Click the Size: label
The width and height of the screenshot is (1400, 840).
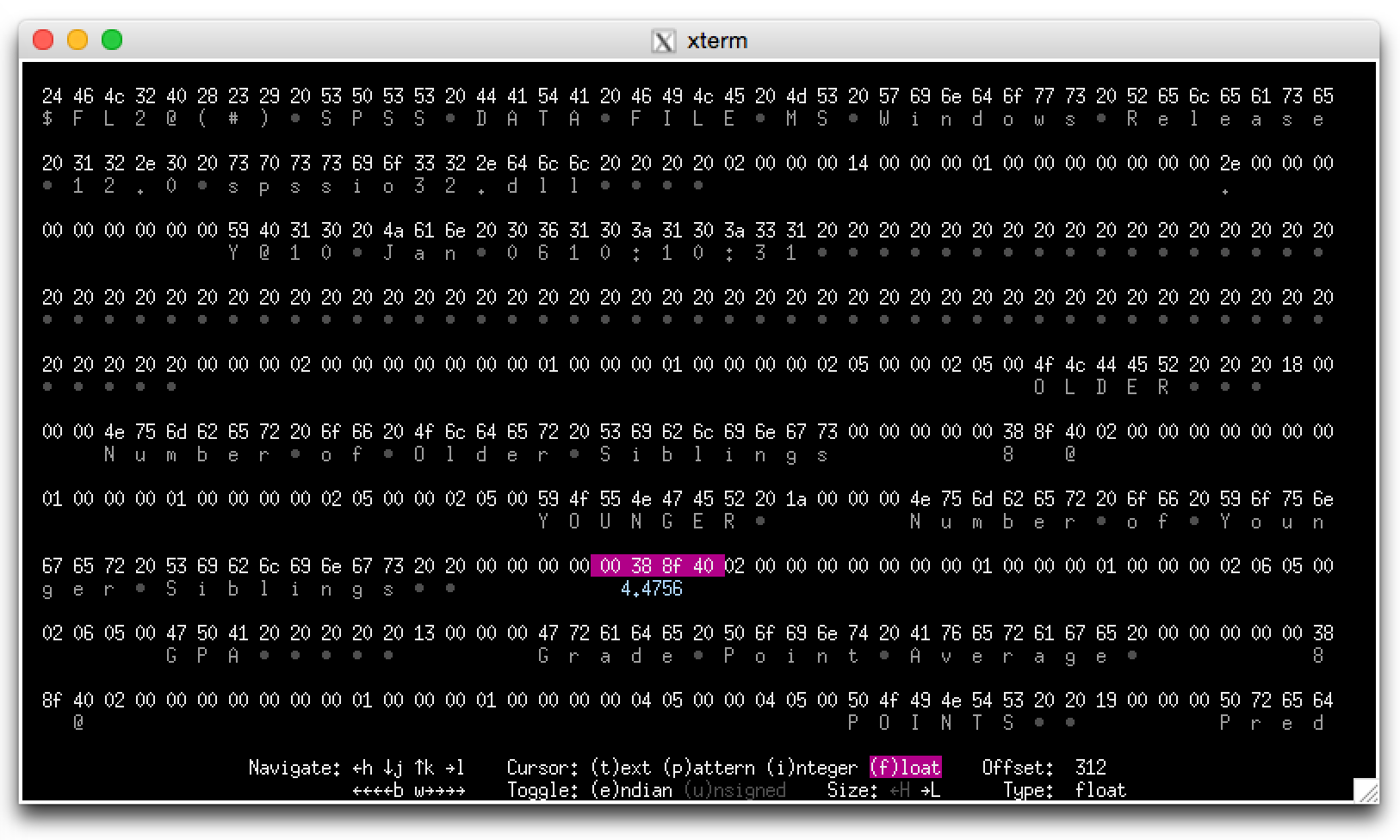853,790
